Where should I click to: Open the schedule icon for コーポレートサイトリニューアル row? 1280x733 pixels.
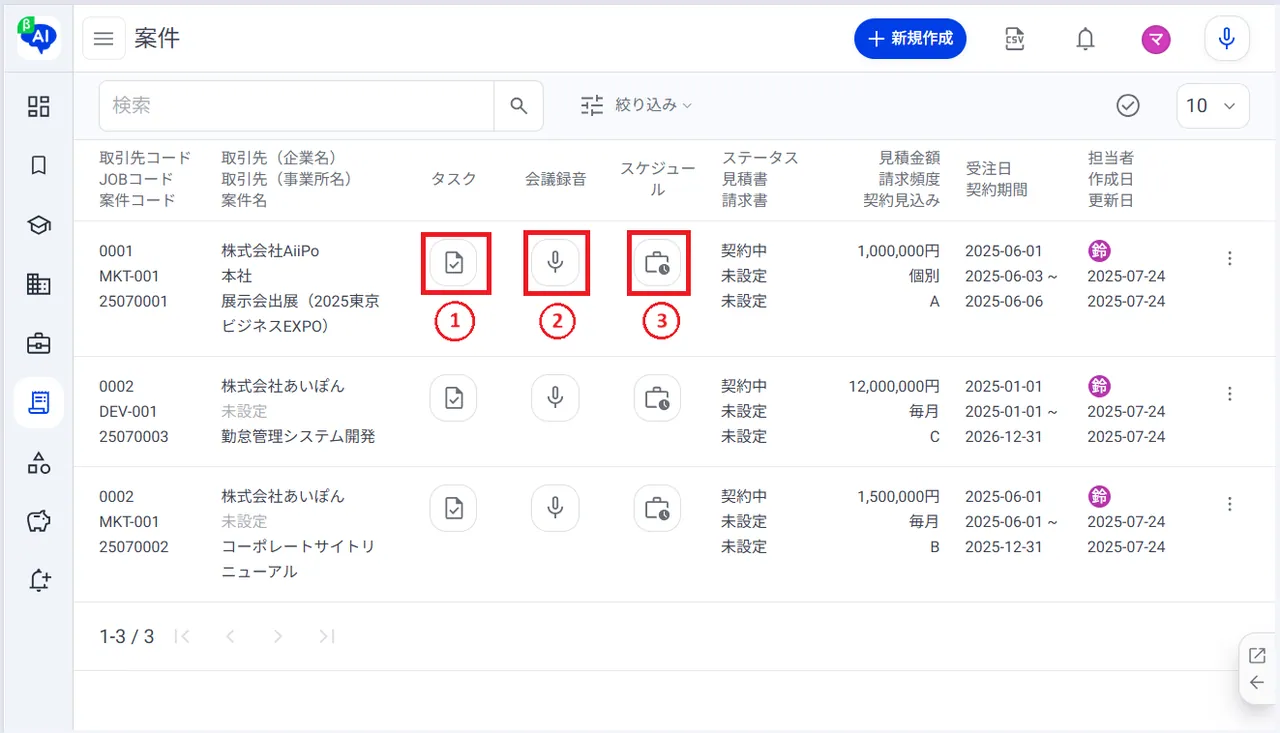(657, 508)
